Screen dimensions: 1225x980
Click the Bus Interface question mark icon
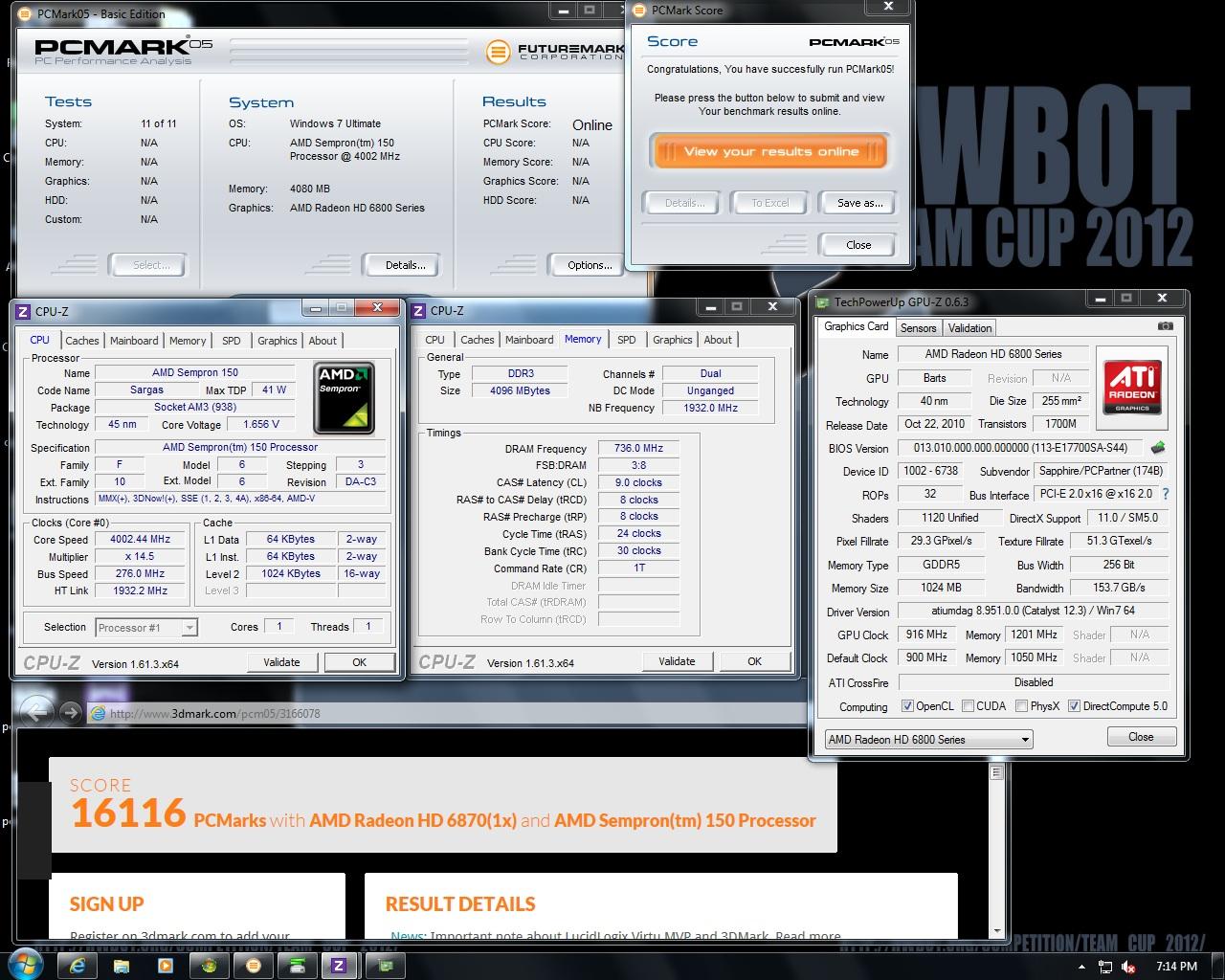click(1165, 495)
